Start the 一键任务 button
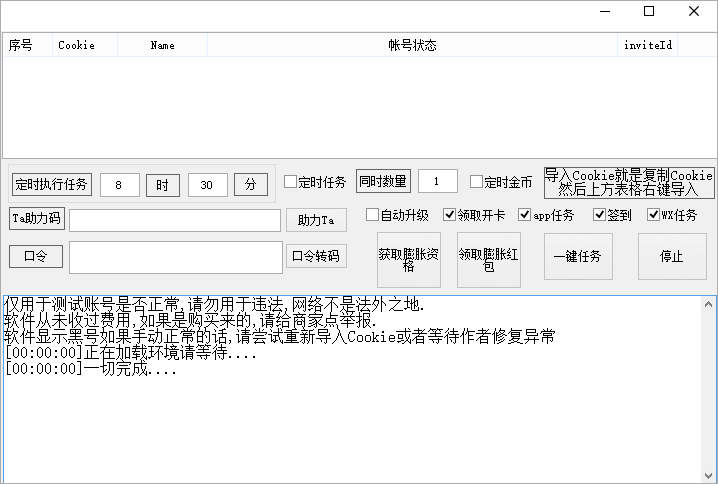The width and height of the screenshot is (718, 484). [x=577, y=256]
